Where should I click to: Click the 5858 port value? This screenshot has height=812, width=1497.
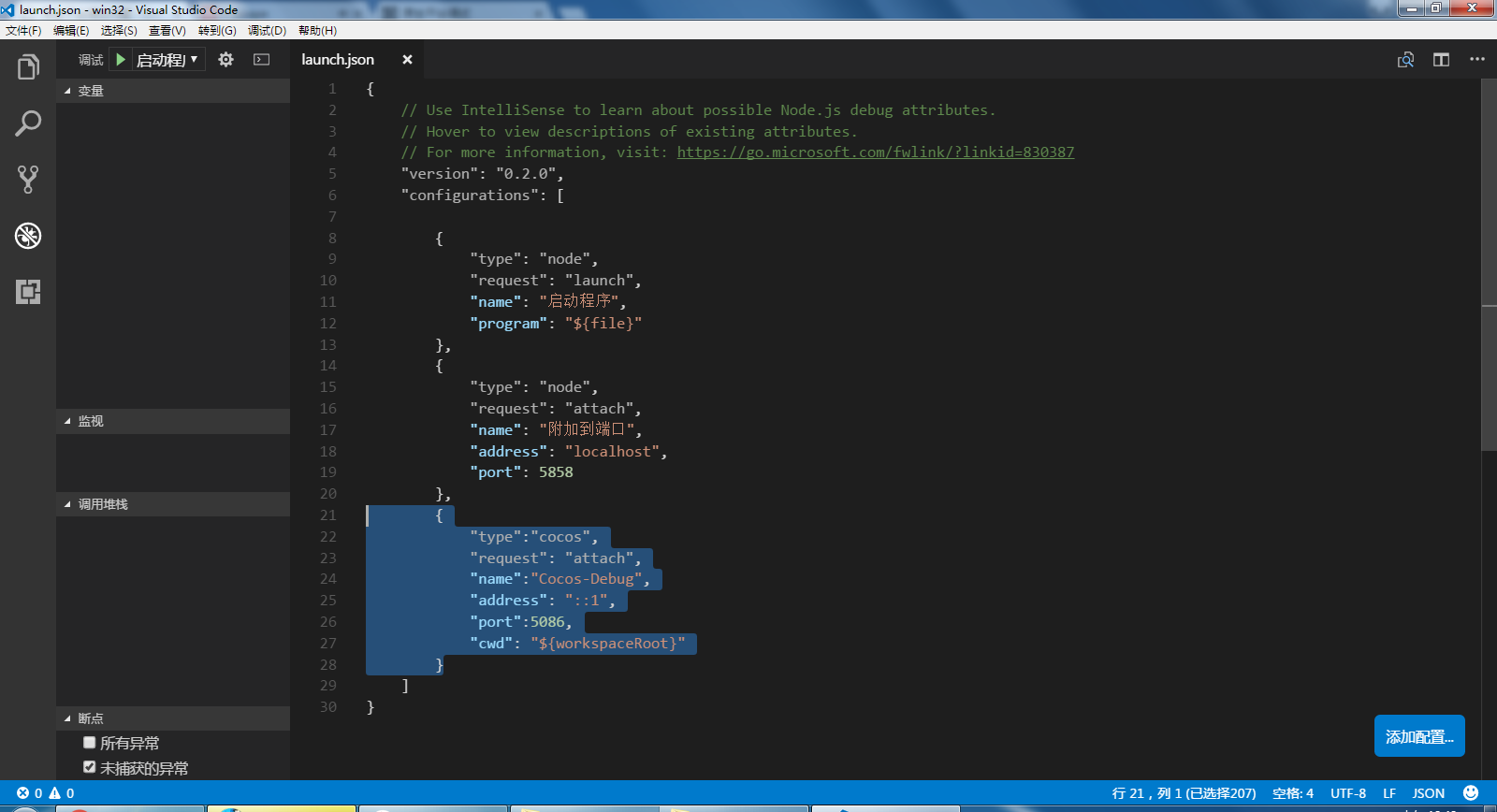point(556,472)
